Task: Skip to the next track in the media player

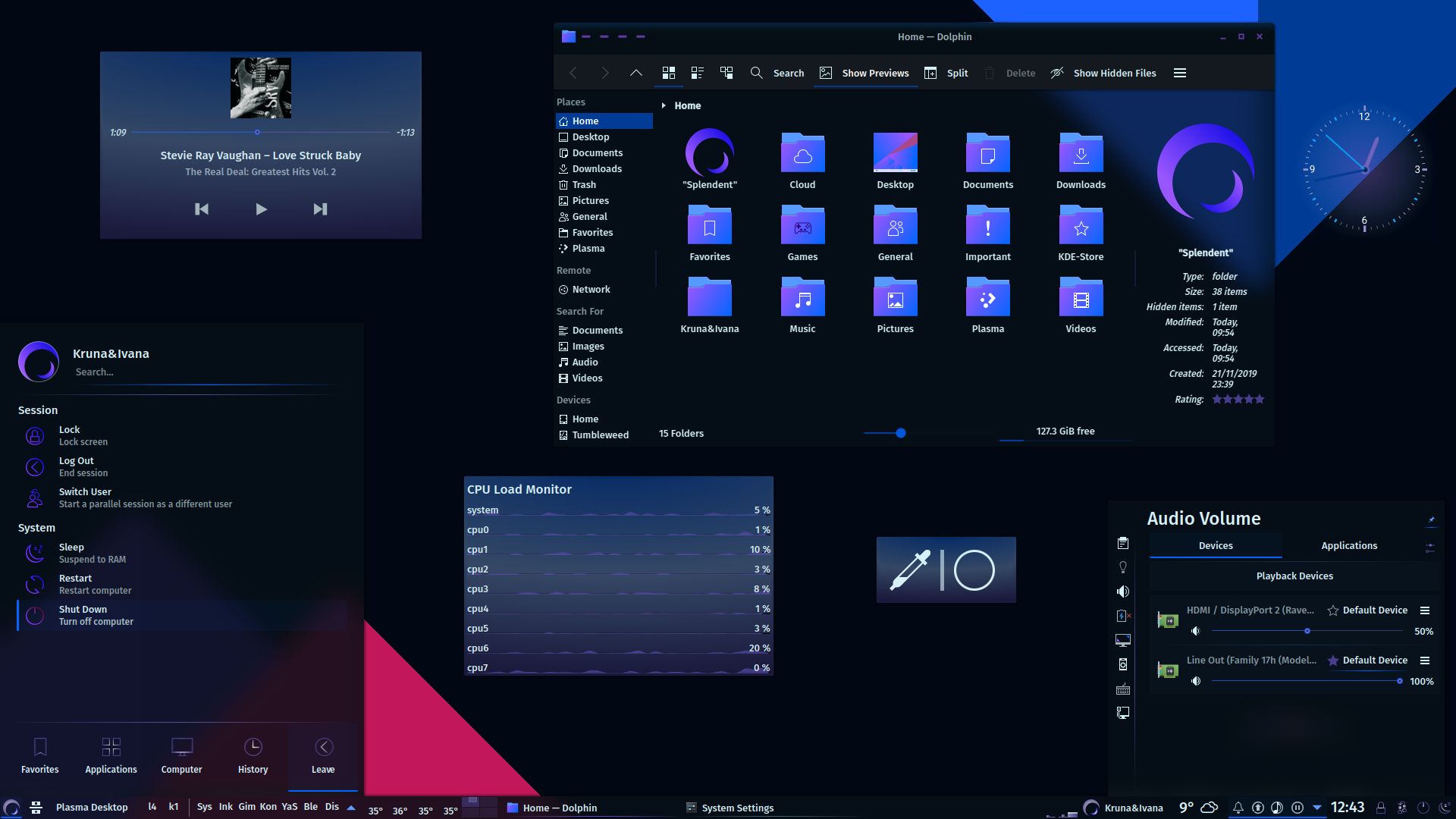Action: coord(319,209)
